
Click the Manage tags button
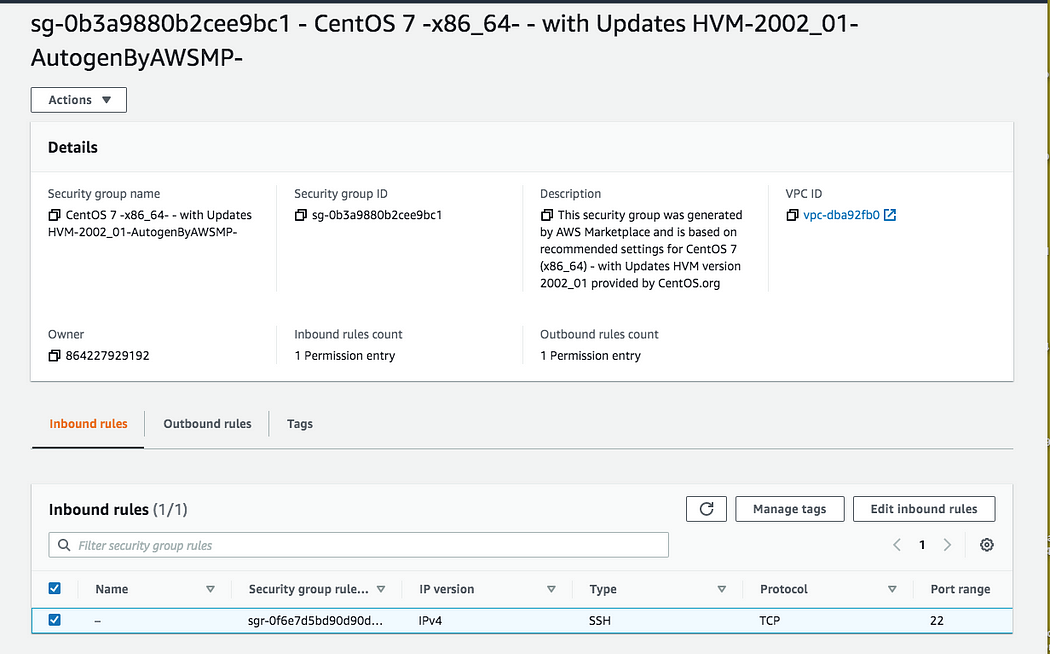[x=789, y=509]
